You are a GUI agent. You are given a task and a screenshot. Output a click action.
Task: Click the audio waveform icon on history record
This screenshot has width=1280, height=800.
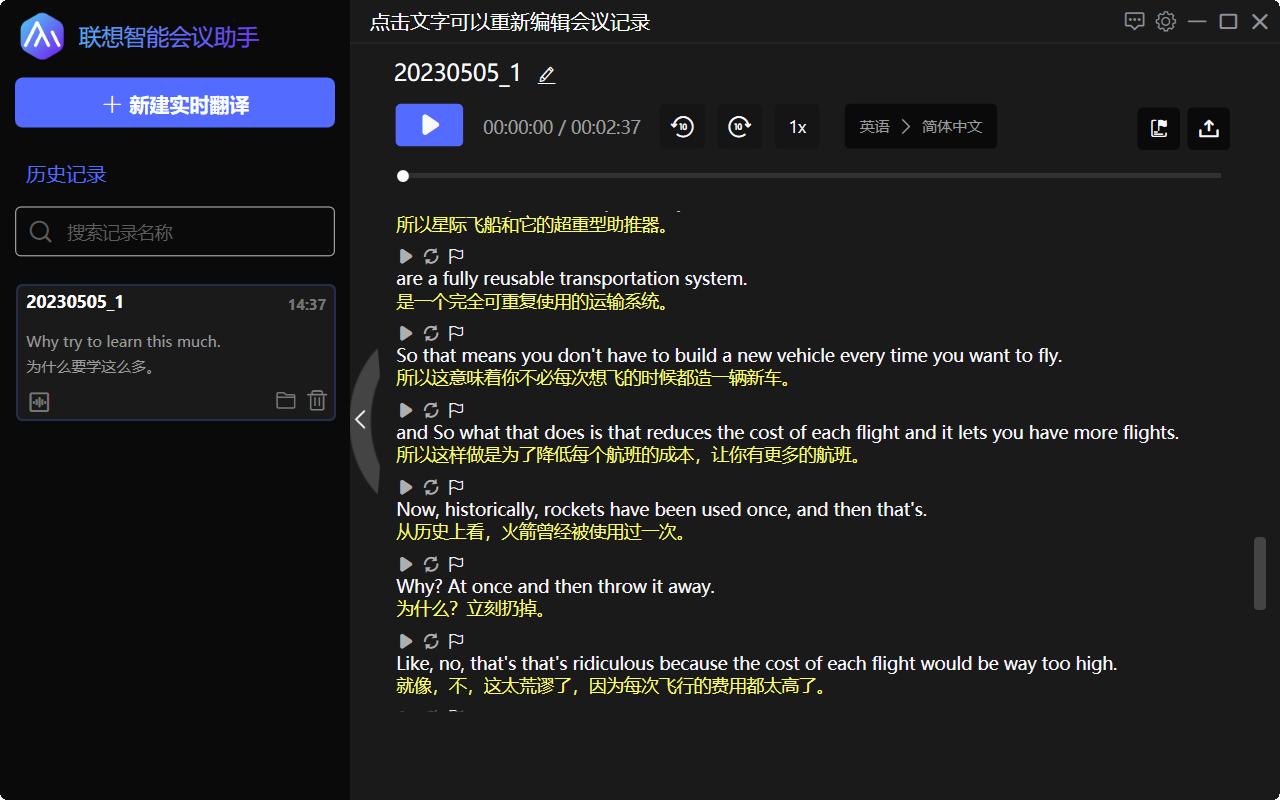point(39,402)
